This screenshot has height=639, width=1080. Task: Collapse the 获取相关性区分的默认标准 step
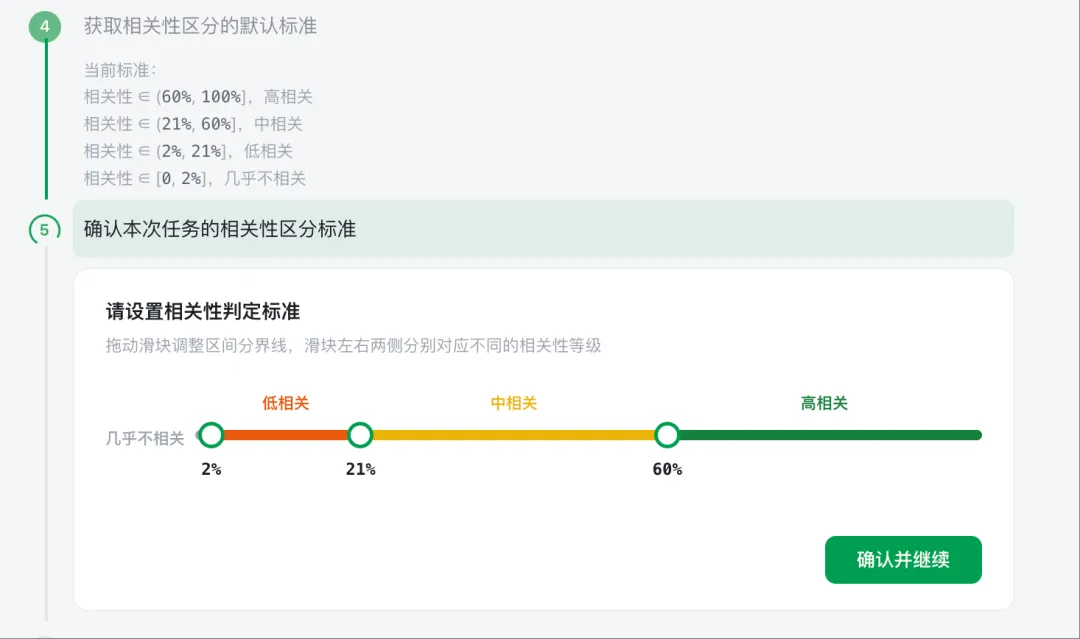[200, 26]
